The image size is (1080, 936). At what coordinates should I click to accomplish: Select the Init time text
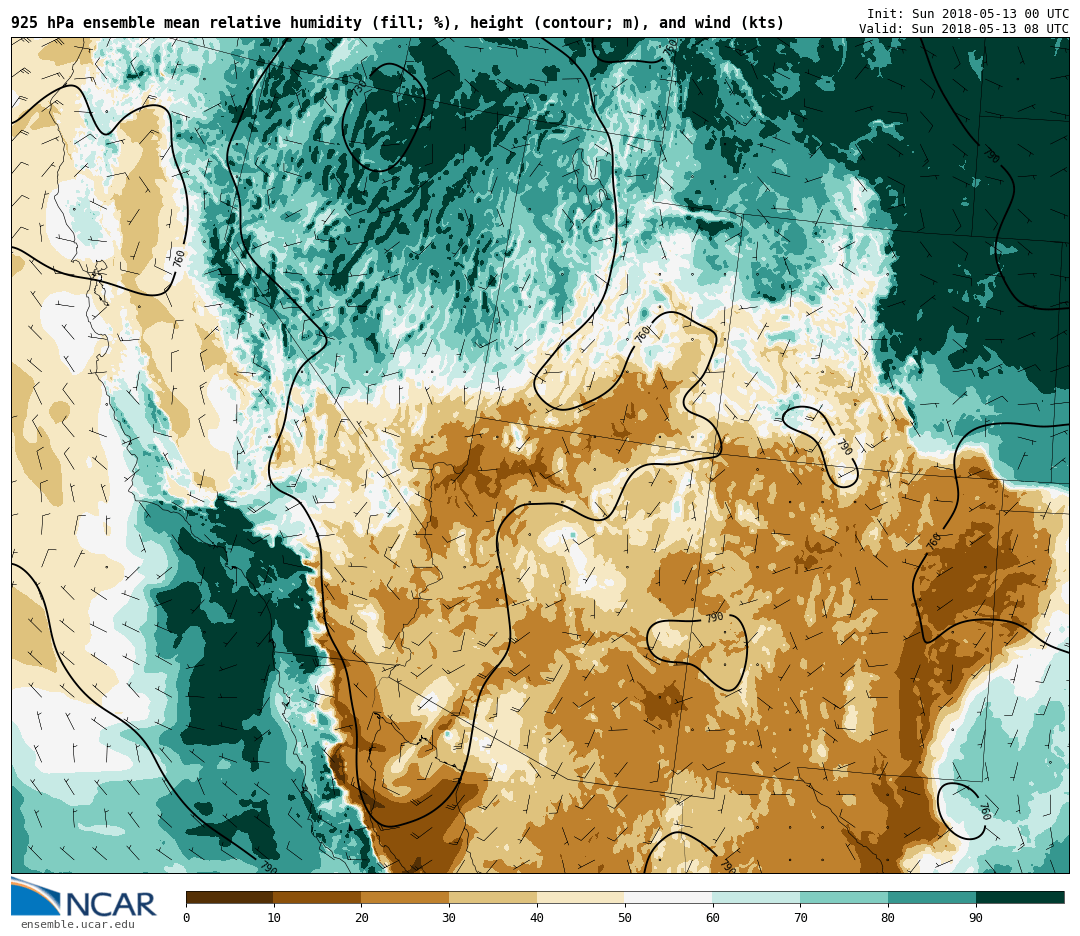(x=967, y=14)
